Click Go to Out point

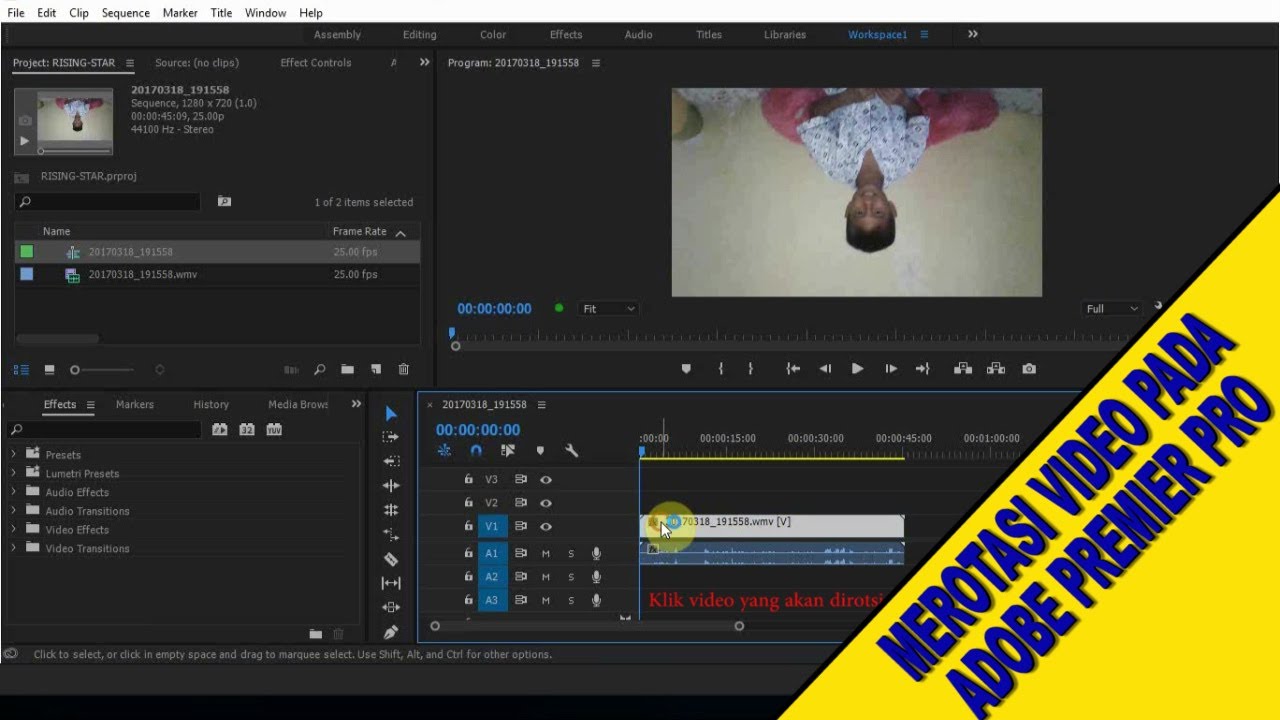[x=922, y=369]
